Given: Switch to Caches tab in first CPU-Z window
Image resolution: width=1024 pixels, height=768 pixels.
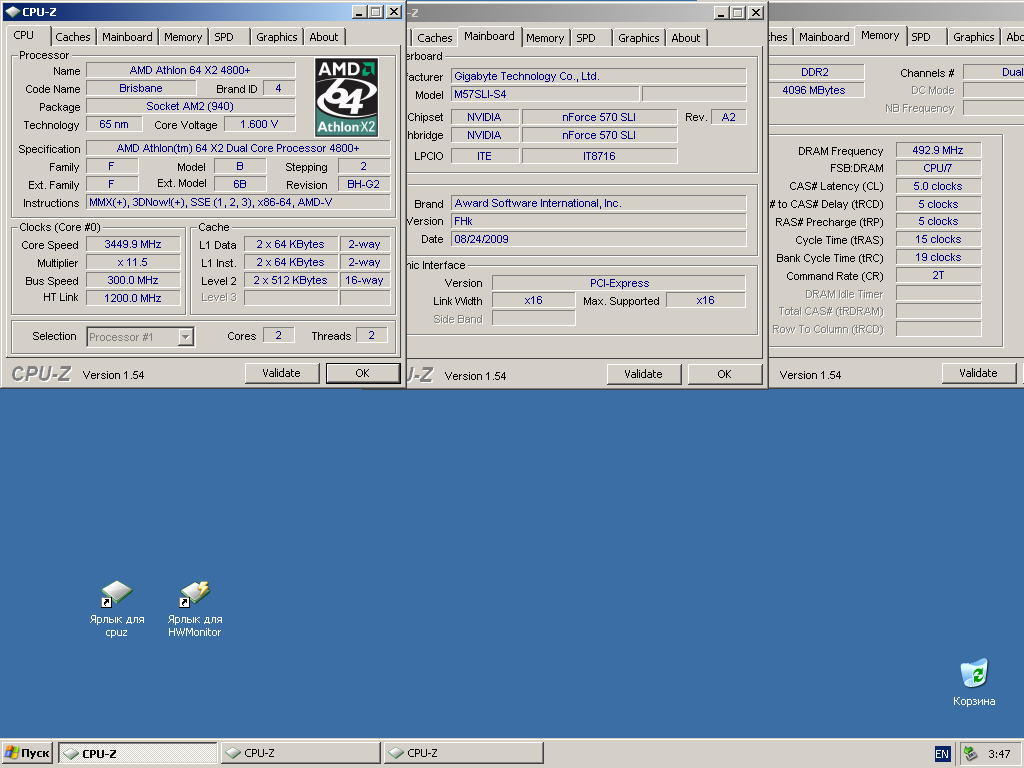Looking at the screenshot, I should (x=72, y=37).
